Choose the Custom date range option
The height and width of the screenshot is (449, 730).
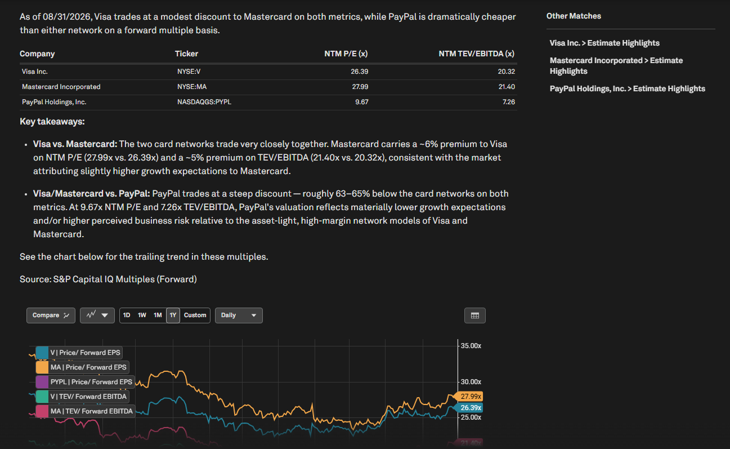(x=195, y=315)
